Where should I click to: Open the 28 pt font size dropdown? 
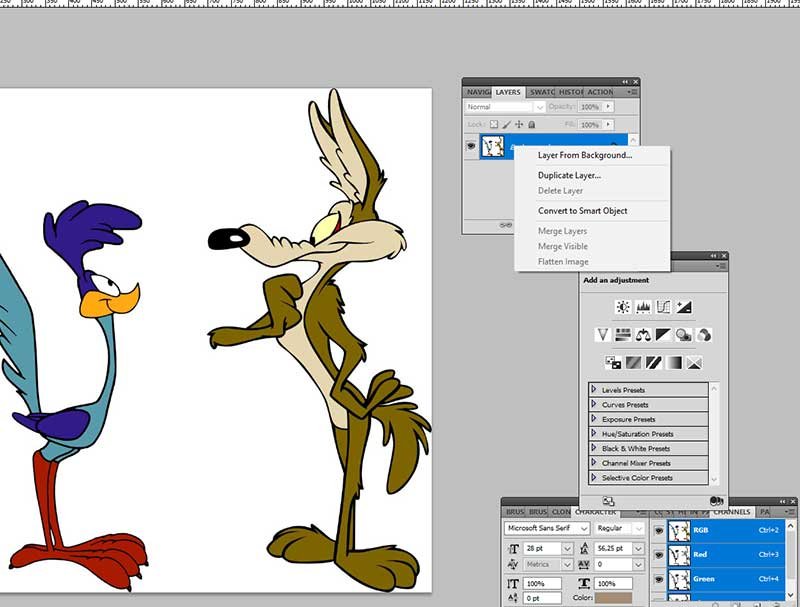tap(567, 548)
